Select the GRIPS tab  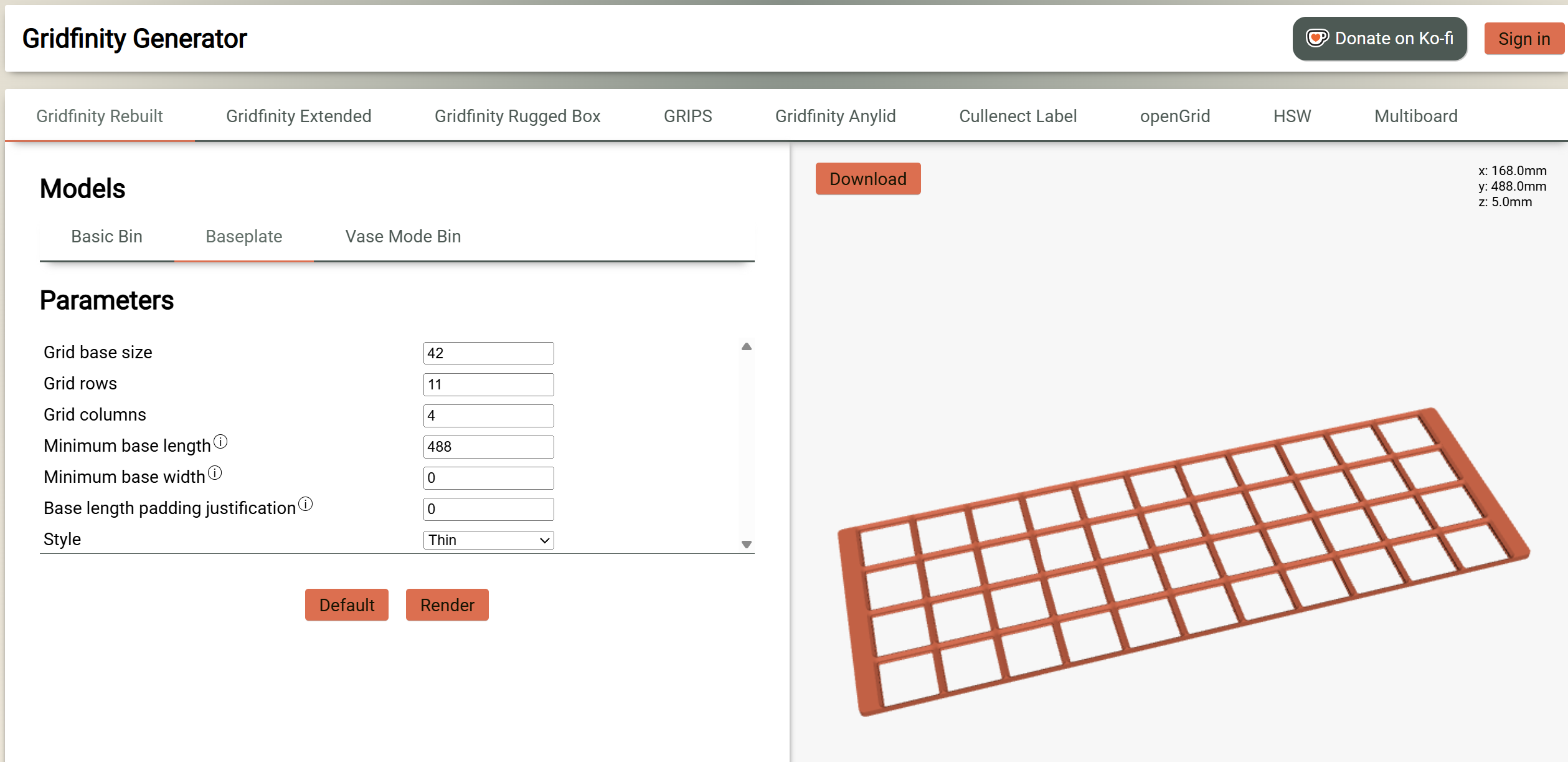click(x=688, y=116)
